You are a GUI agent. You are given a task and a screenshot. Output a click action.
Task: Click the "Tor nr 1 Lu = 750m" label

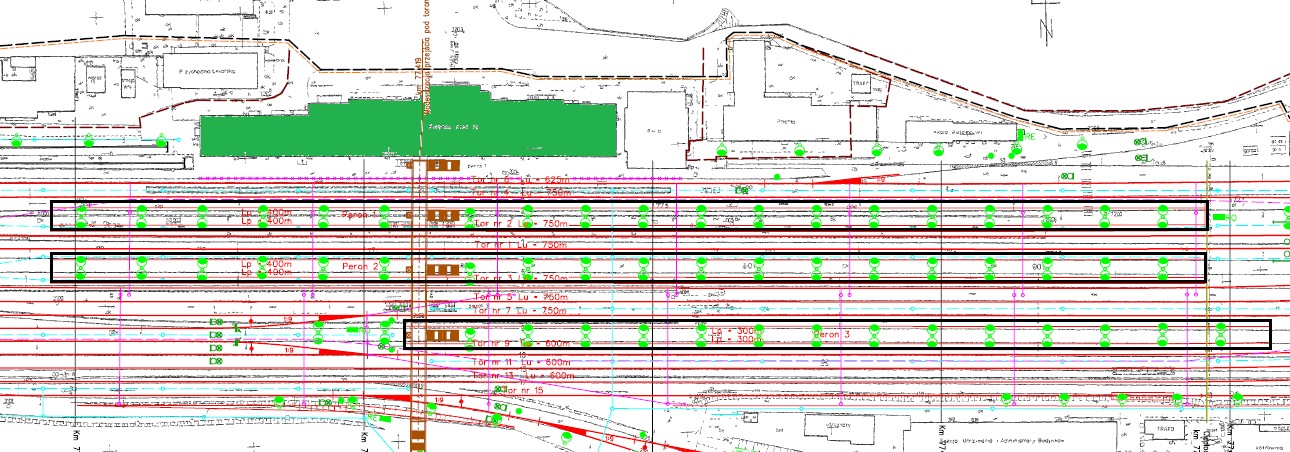click(521, 243)
